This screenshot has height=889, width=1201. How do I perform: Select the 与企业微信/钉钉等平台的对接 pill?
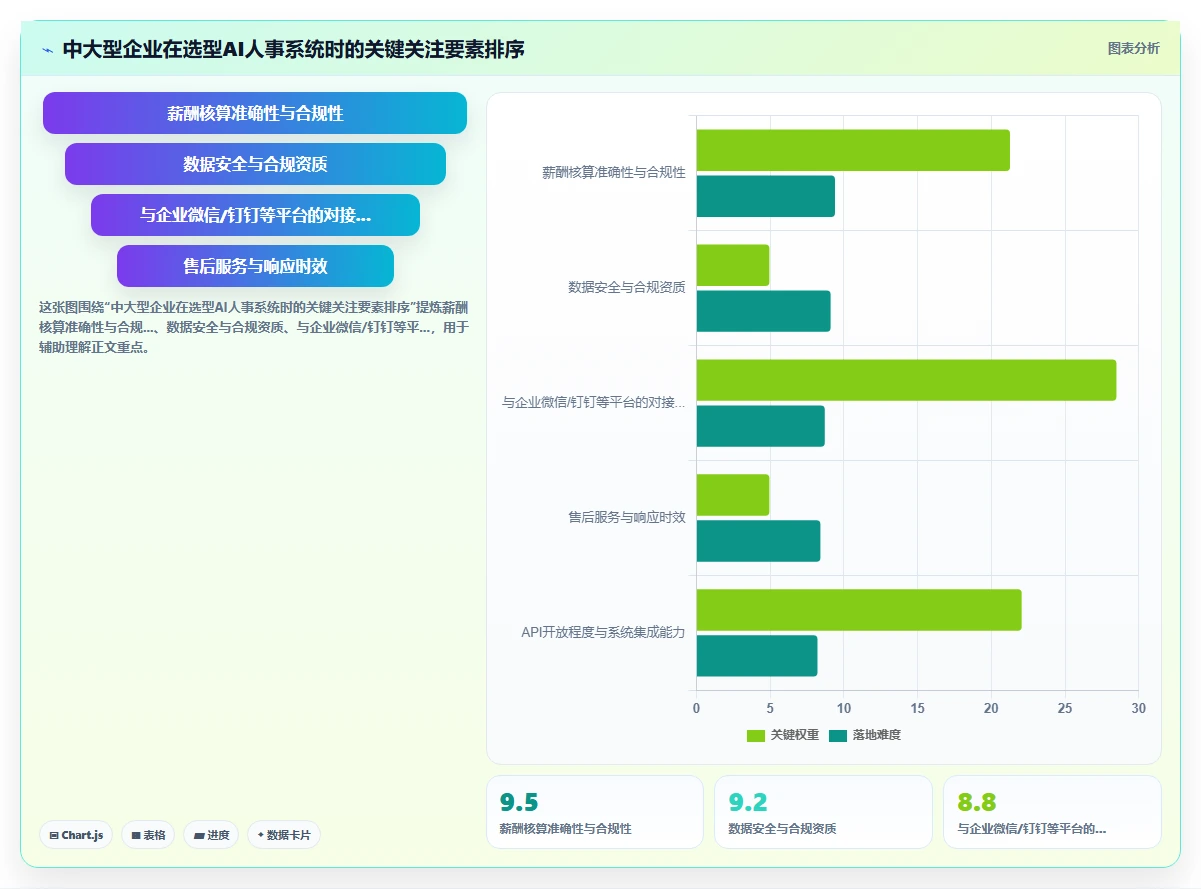tap(255, 215)
